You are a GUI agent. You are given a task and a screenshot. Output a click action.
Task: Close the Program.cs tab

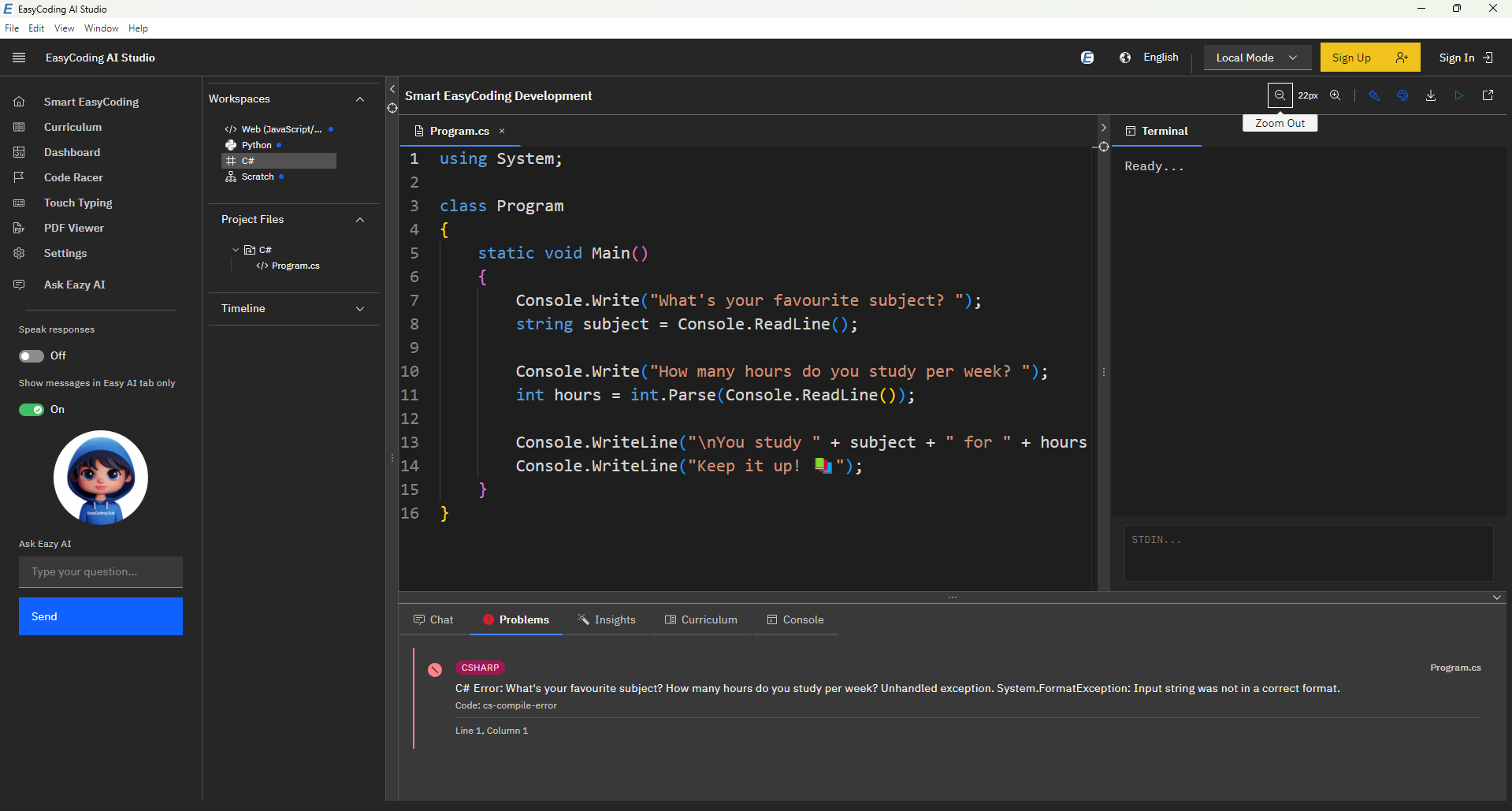(502, 131)
